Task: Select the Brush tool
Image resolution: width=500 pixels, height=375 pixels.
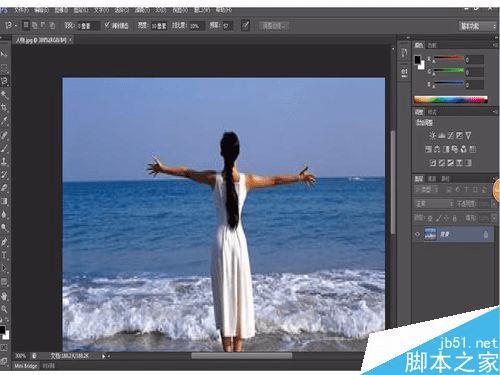Action: point(4,148)
